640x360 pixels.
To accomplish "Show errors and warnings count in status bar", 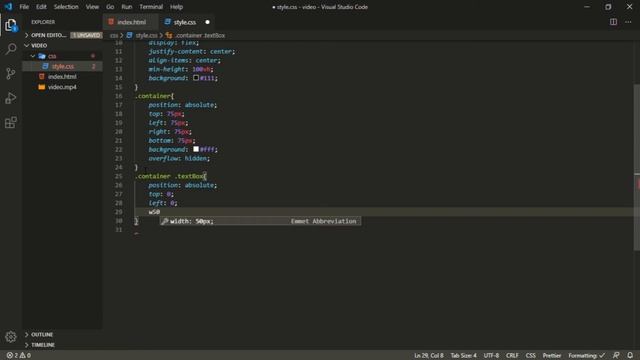I will (x=19, y=356).
